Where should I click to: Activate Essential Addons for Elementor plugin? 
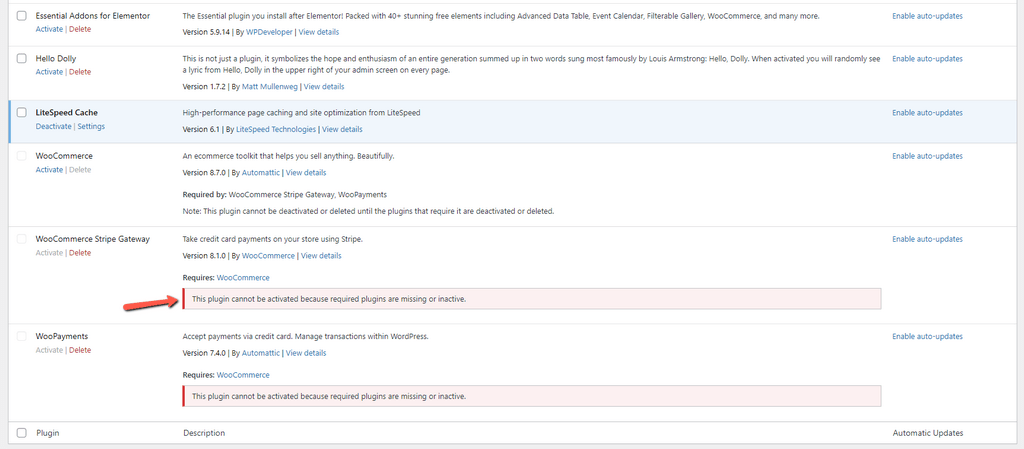coord(49,29)
